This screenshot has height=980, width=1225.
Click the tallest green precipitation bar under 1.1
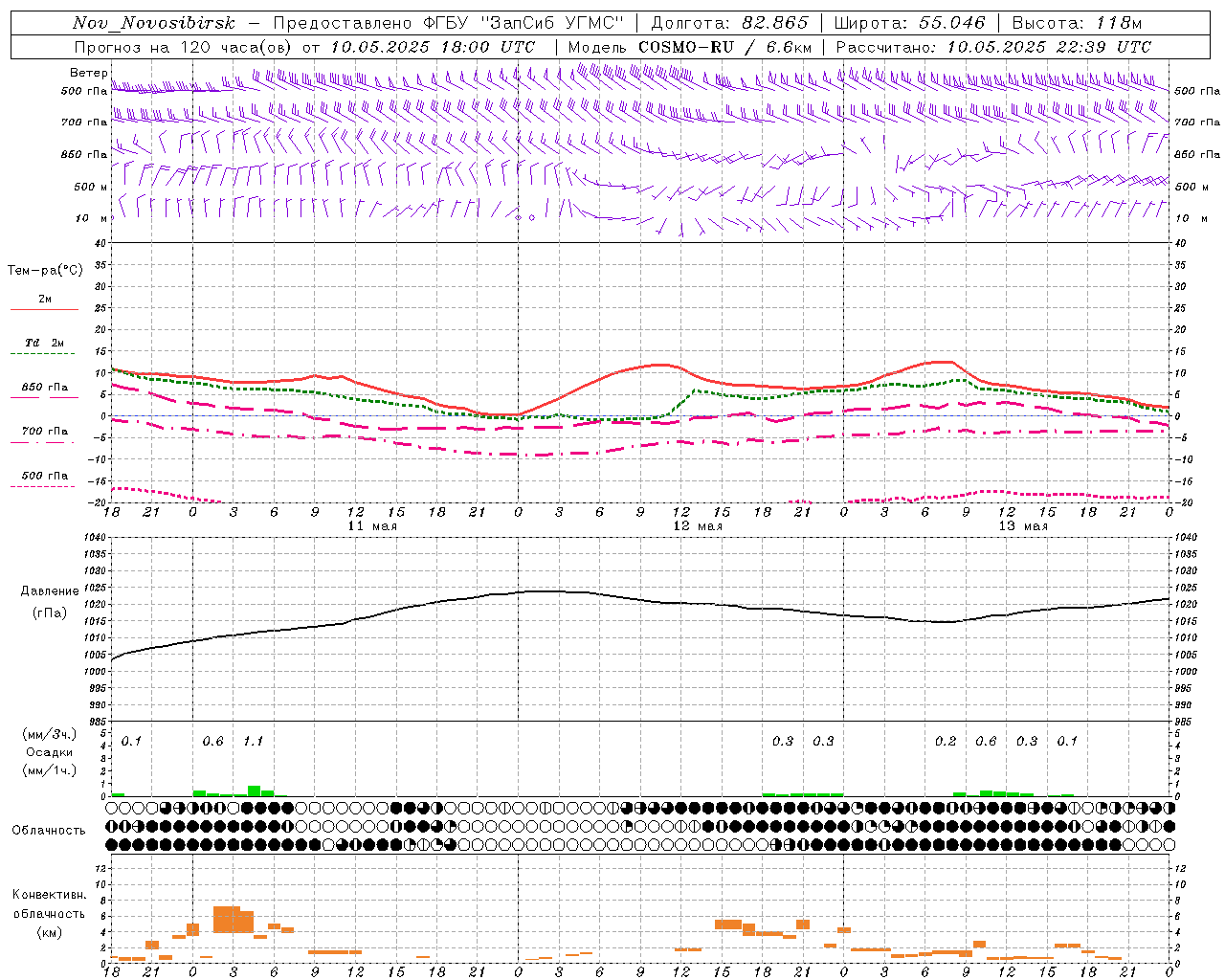254,791
